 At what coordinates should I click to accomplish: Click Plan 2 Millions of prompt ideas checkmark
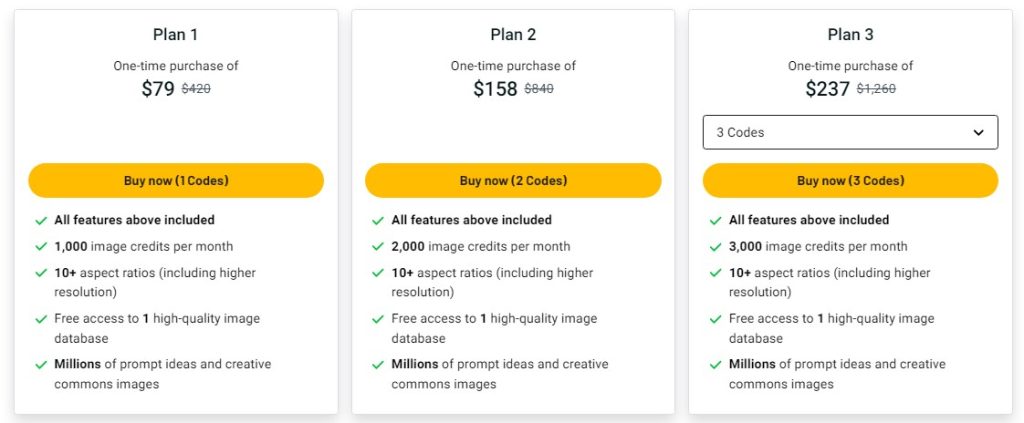pos(378,365)
